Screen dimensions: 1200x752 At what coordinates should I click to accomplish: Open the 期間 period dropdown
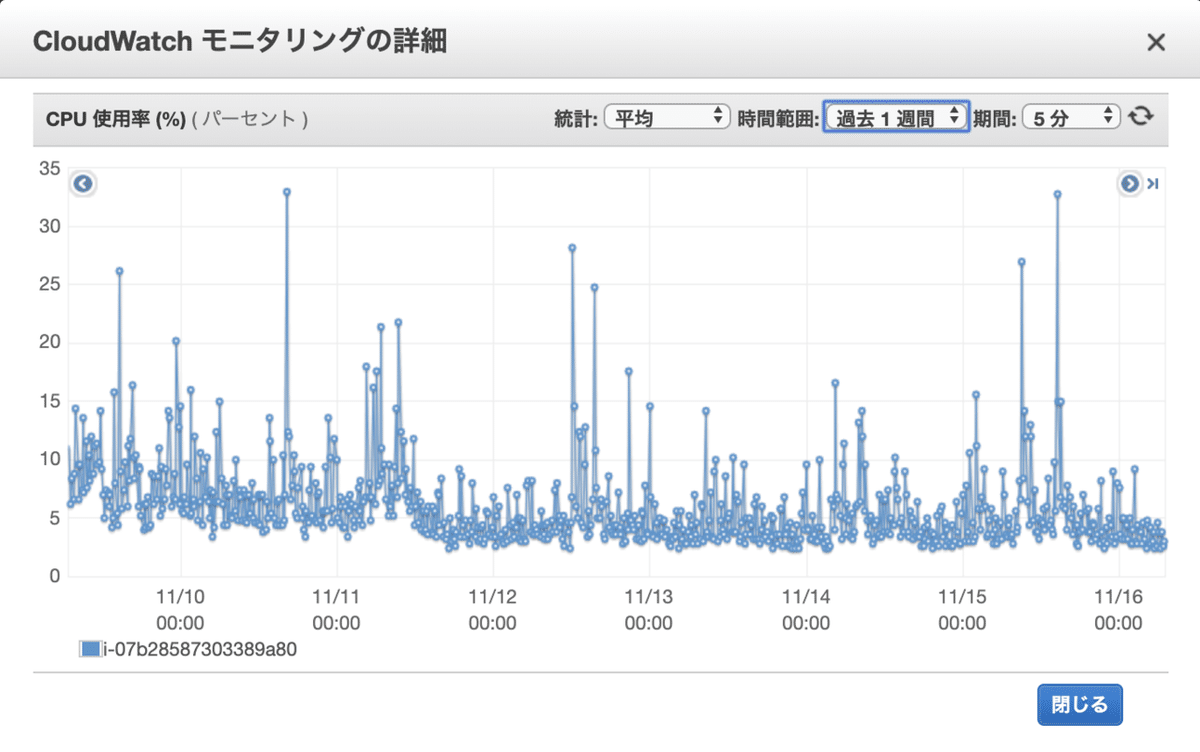(1072, 116)
